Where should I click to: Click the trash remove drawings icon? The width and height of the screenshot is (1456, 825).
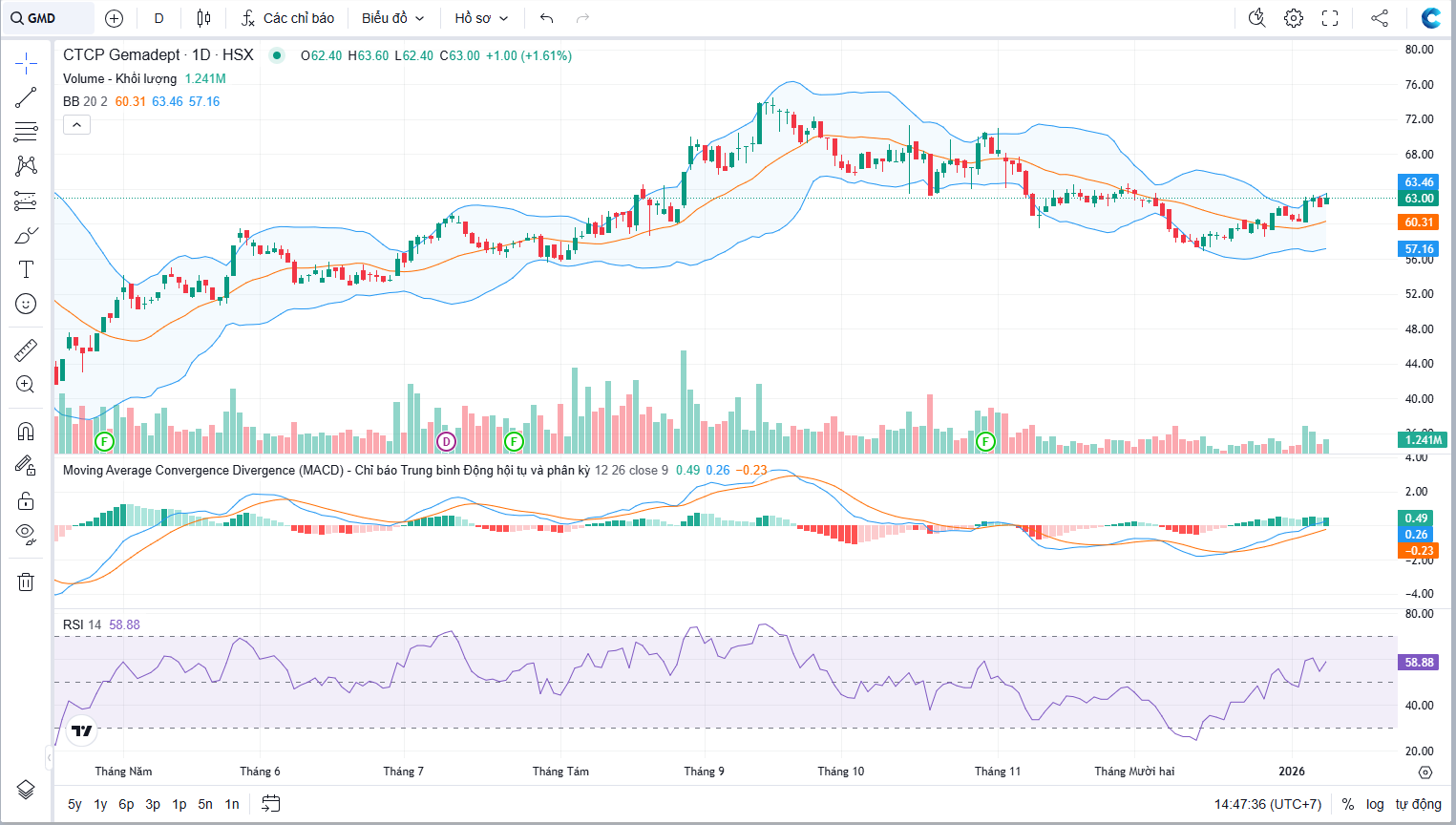coord(26,582)
